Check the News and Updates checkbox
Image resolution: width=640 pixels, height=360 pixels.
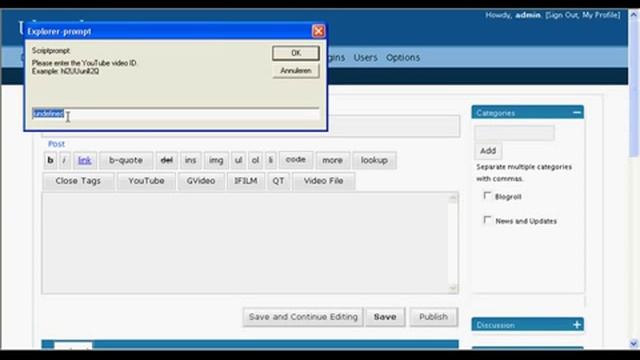pyautogui.click(x=487, y=220)
